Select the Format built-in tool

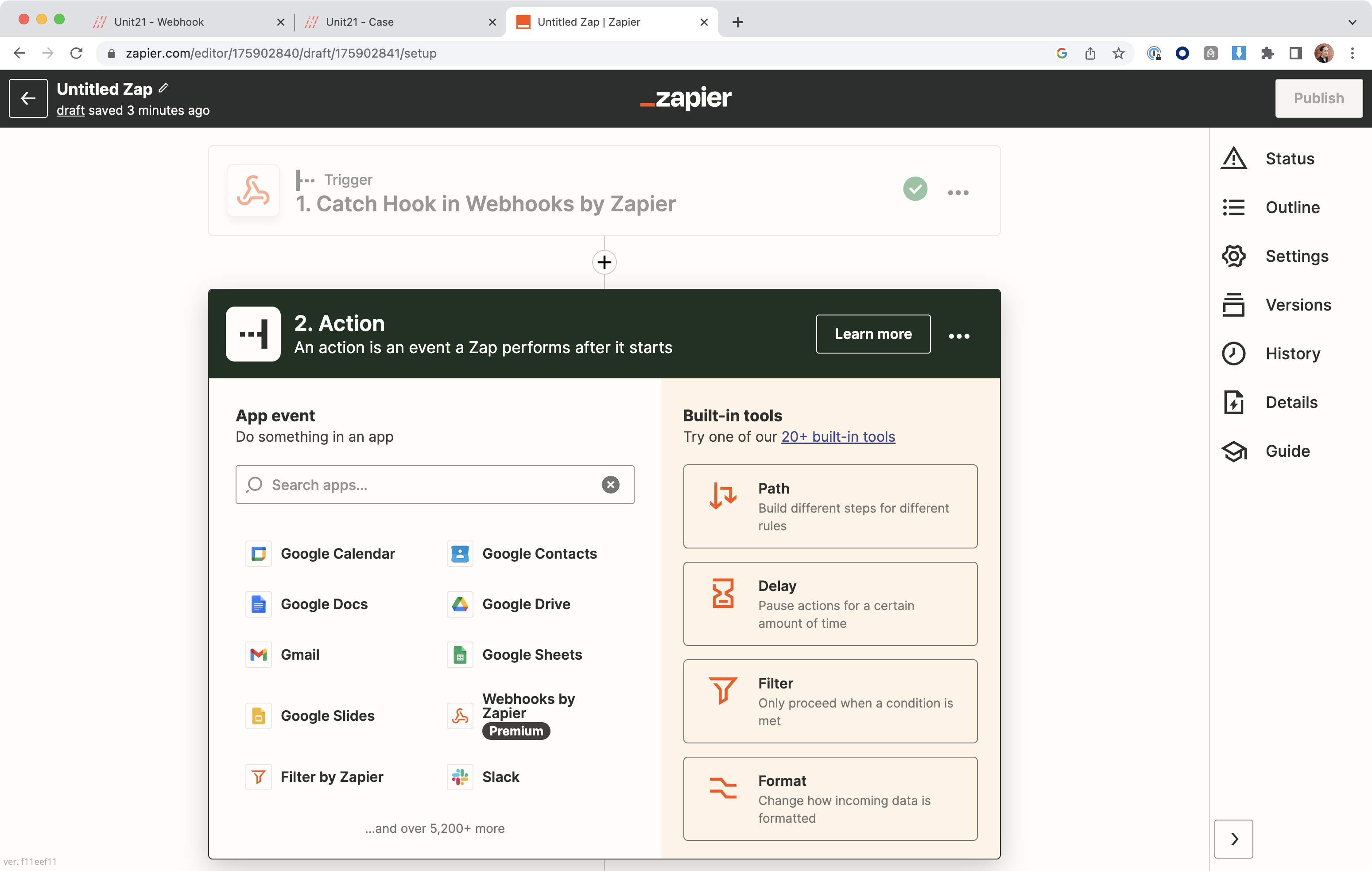click(x=829, y=799)
